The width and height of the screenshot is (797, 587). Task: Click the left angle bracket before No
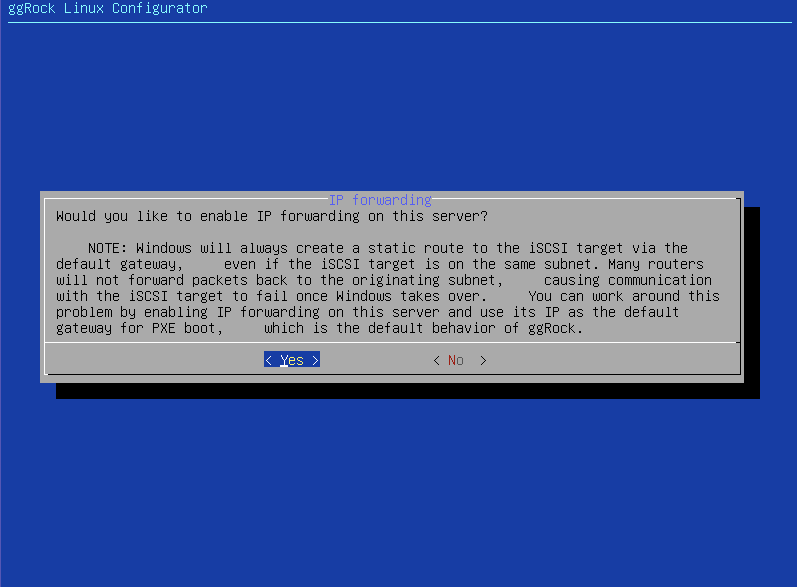coord(436,360)
